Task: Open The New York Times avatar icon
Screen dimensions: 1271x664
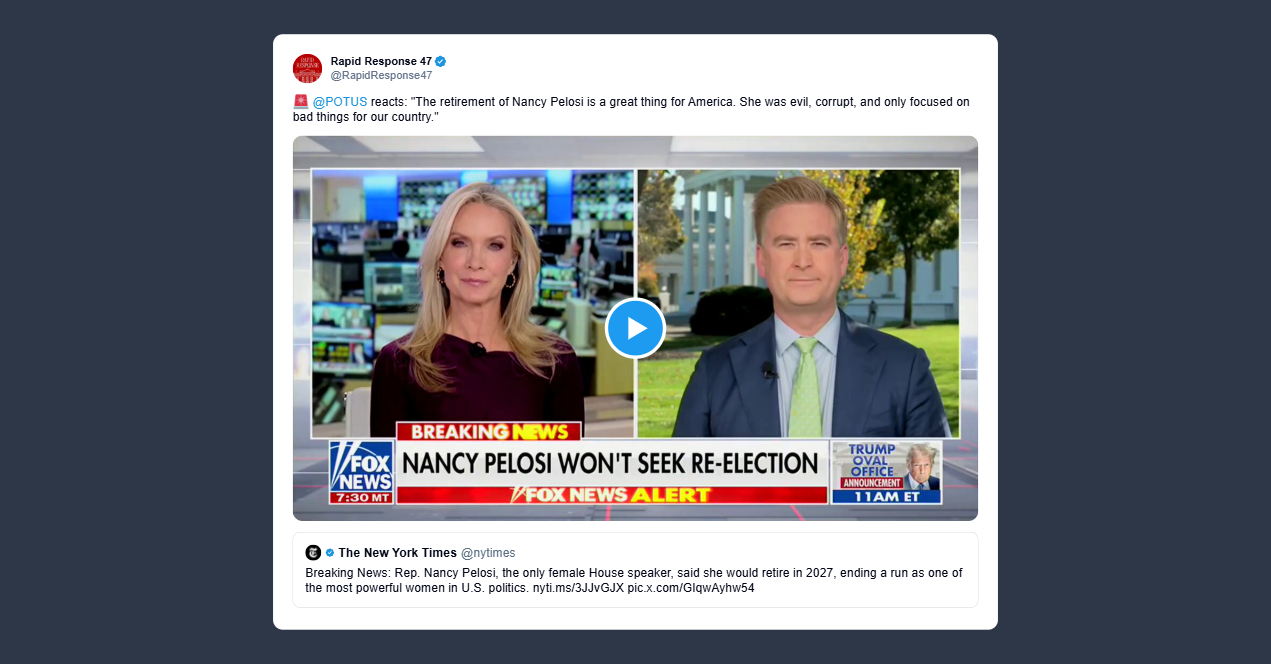Action: 313,552
